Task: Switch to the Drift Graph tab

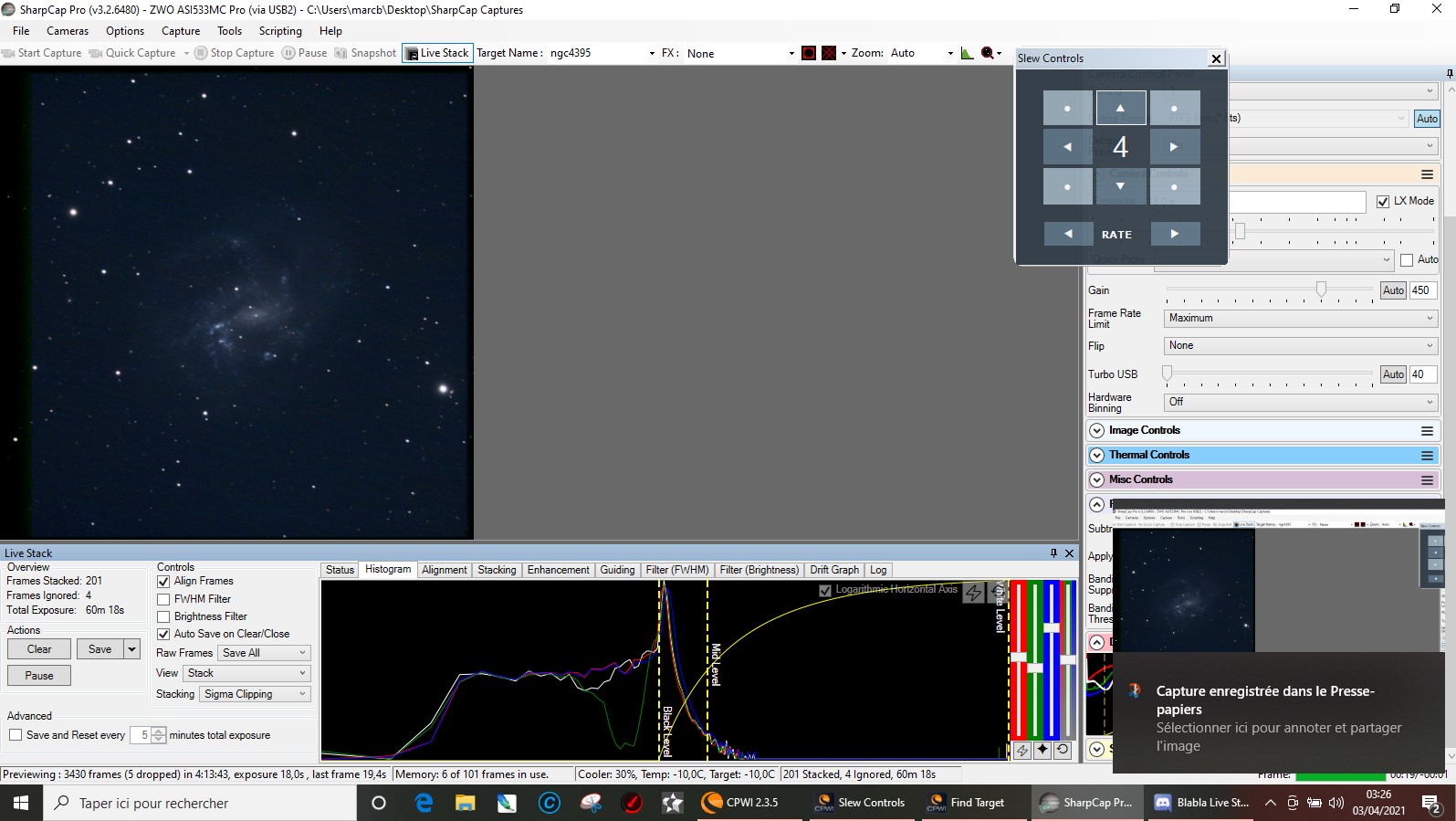Action: (833, 570)
